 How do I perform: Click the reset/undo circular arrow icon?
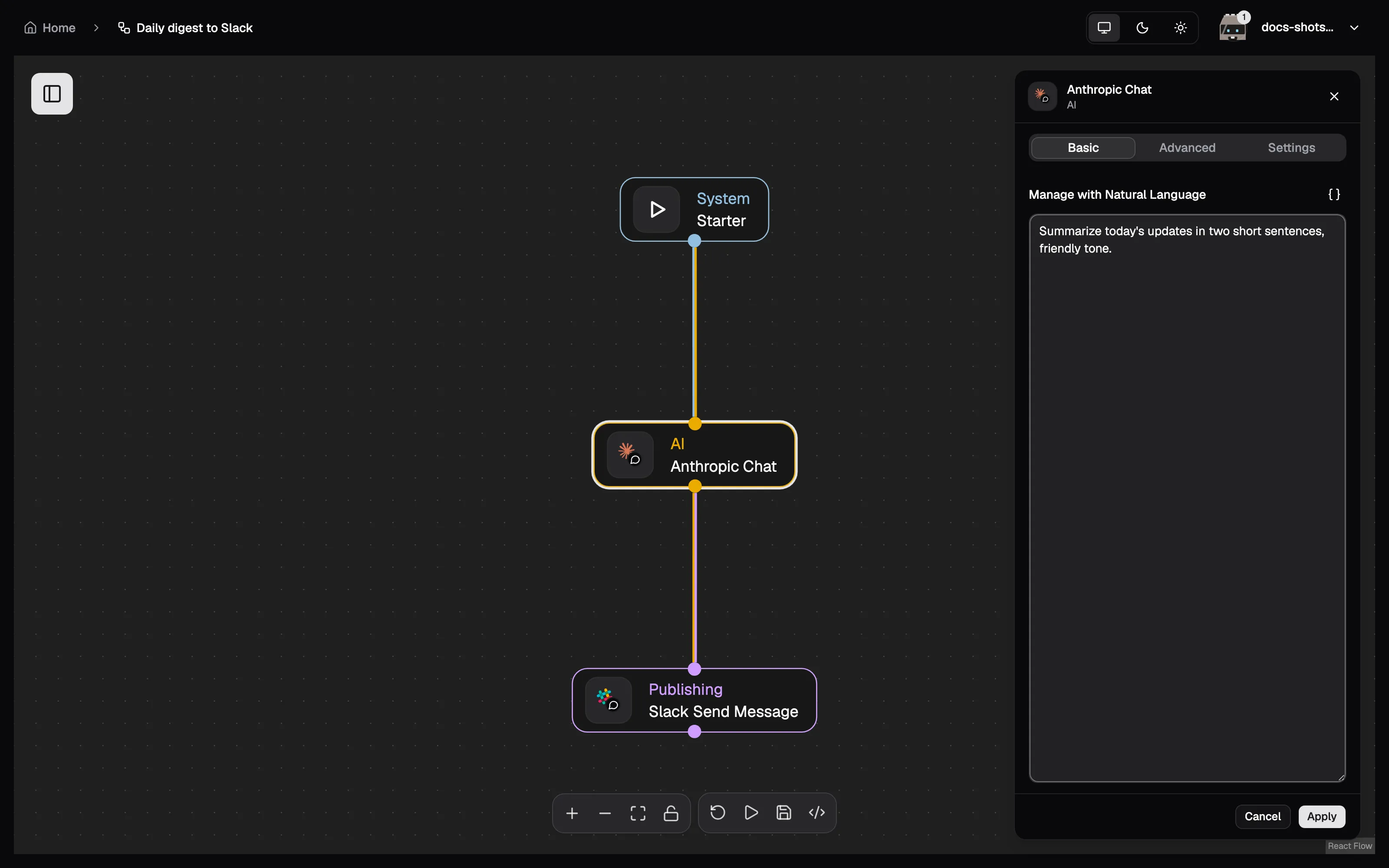[x=718, y=812]
